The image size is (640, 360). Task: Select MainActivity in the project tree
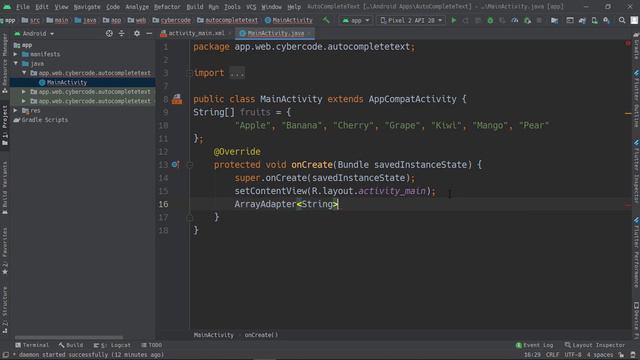(x=67, y=82)
